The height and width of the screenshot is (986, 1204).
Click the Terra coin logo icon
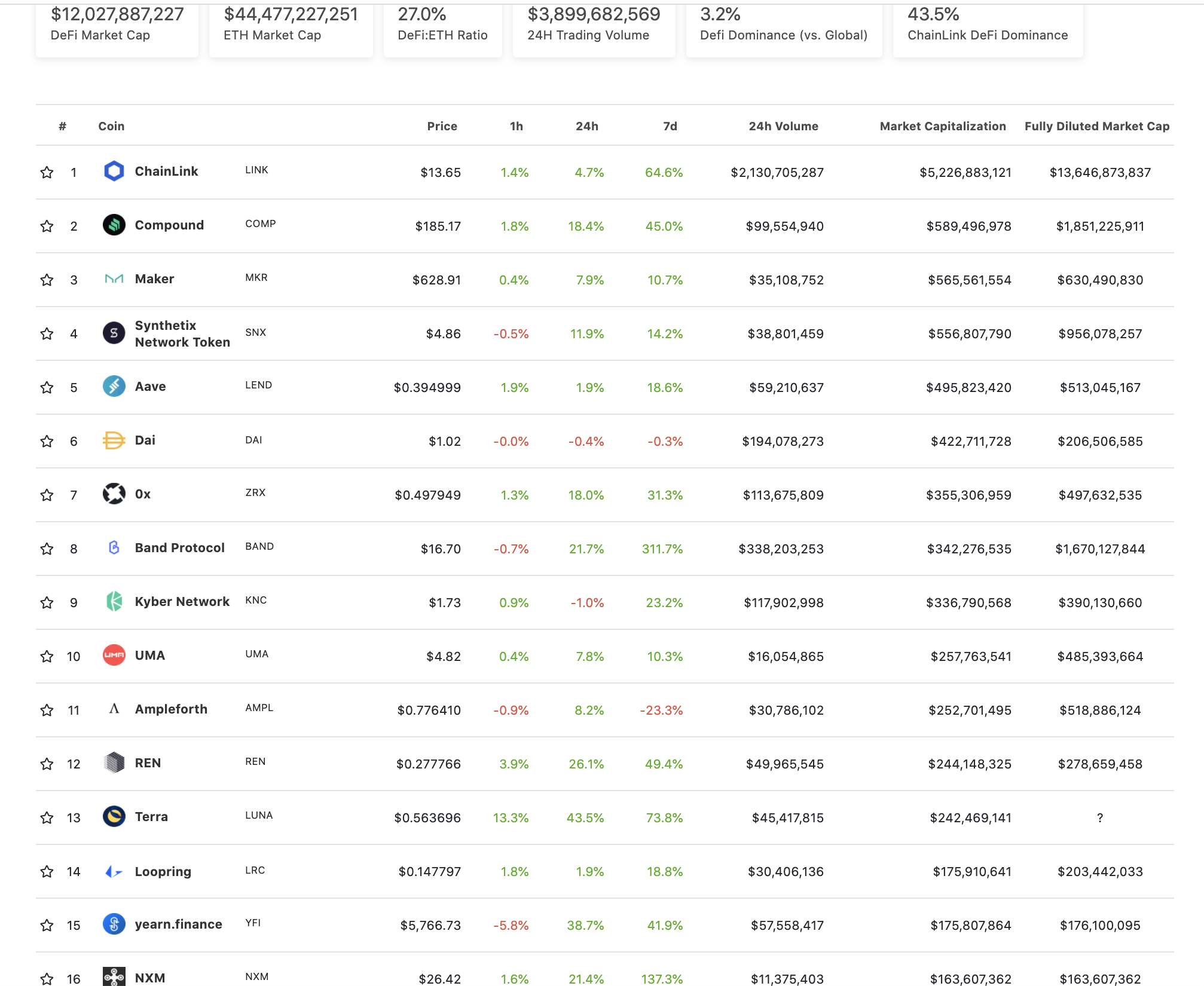tap(114, 817)
